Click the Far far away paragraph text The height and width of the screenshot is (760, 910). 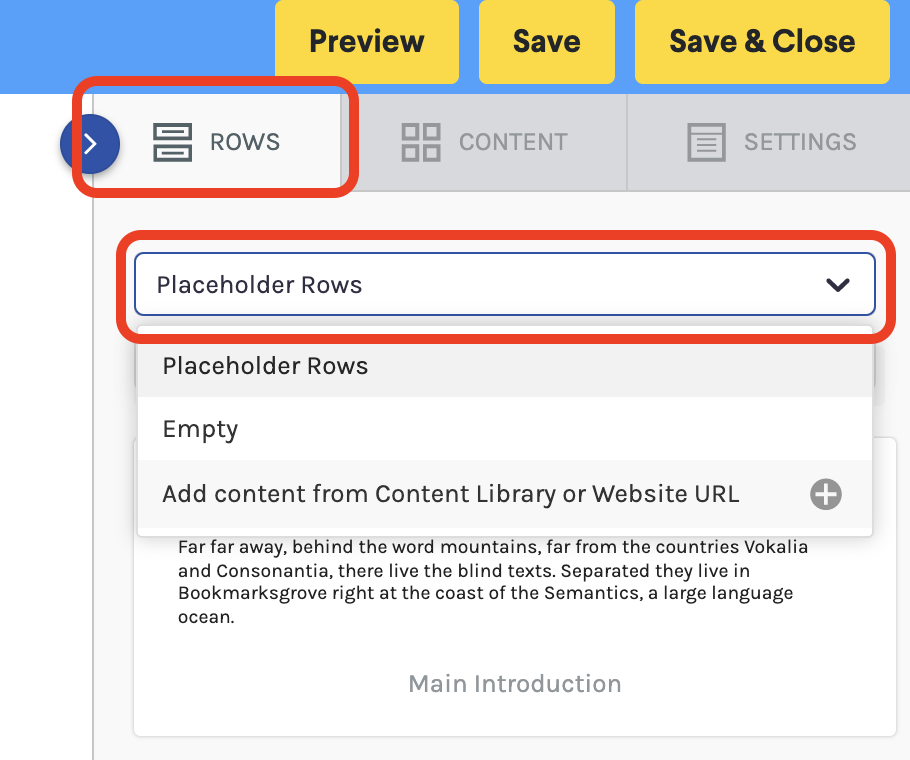point(493,582)
